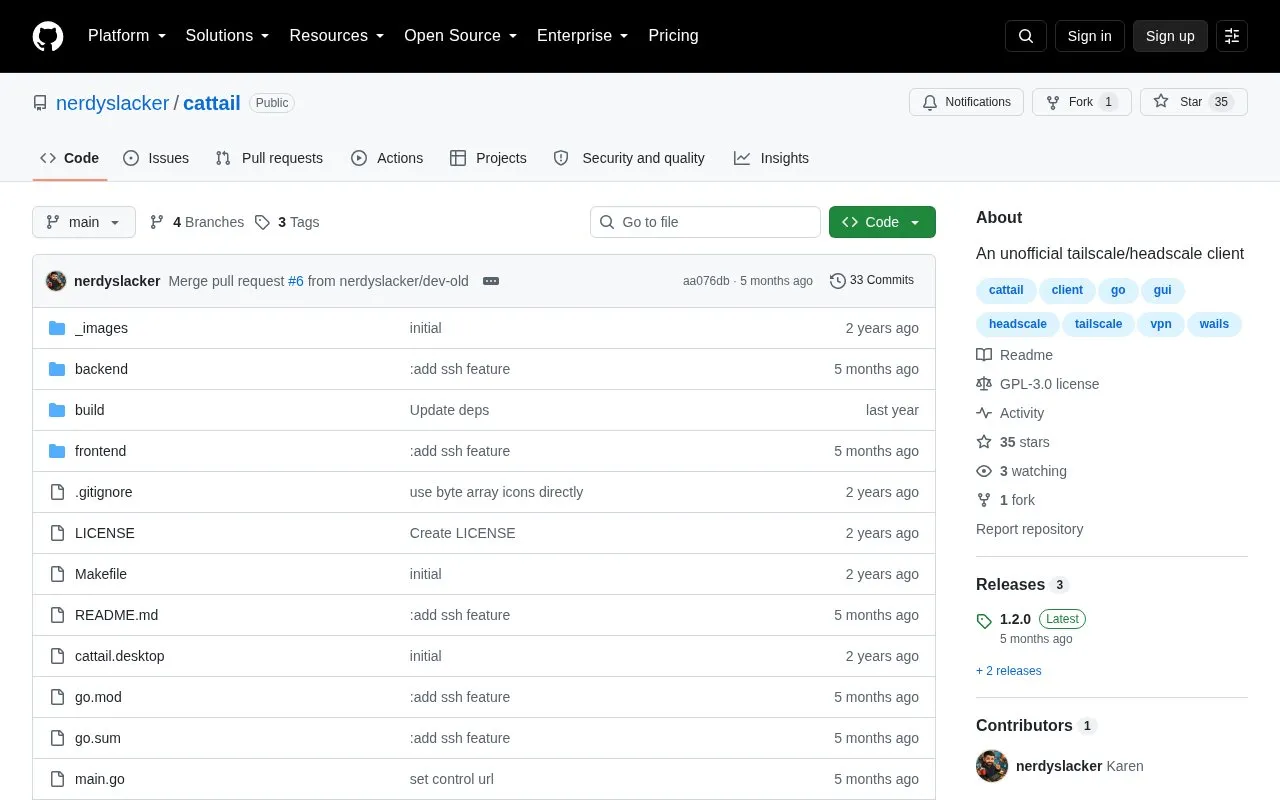Open the 33 Commits history link

(872, 281)
